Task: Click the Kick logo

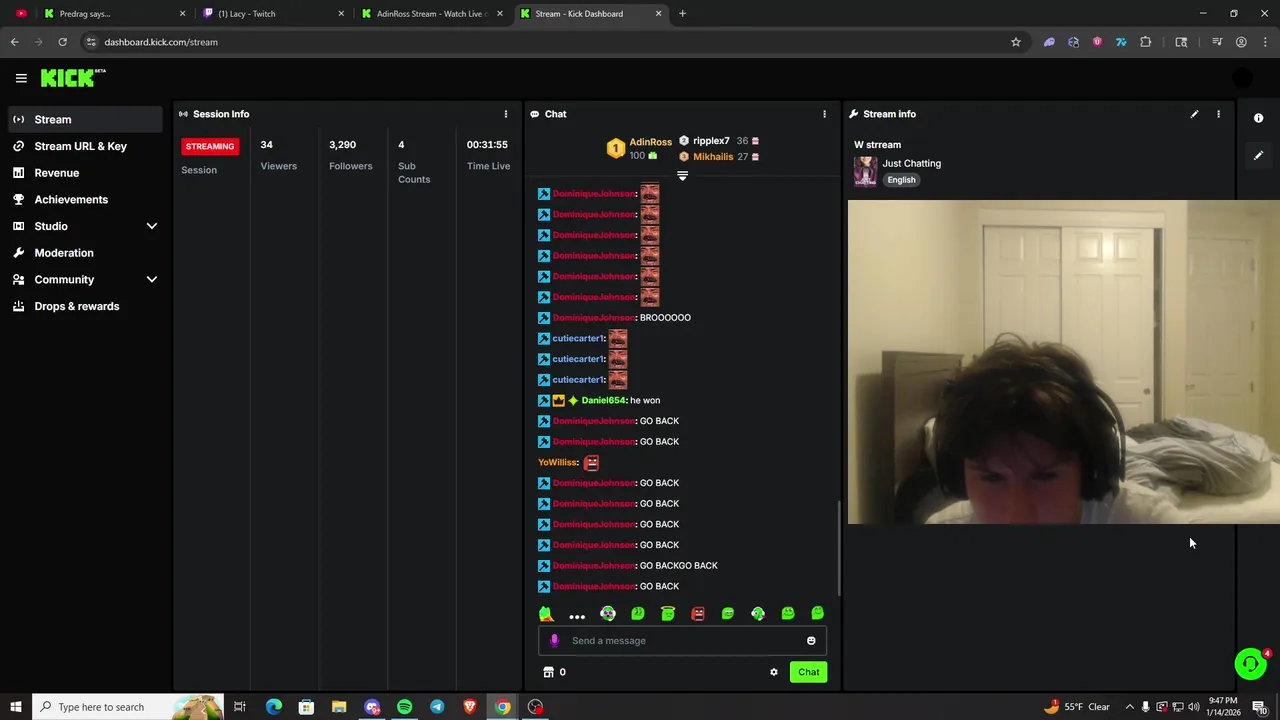Action: [x=73, y=78]
